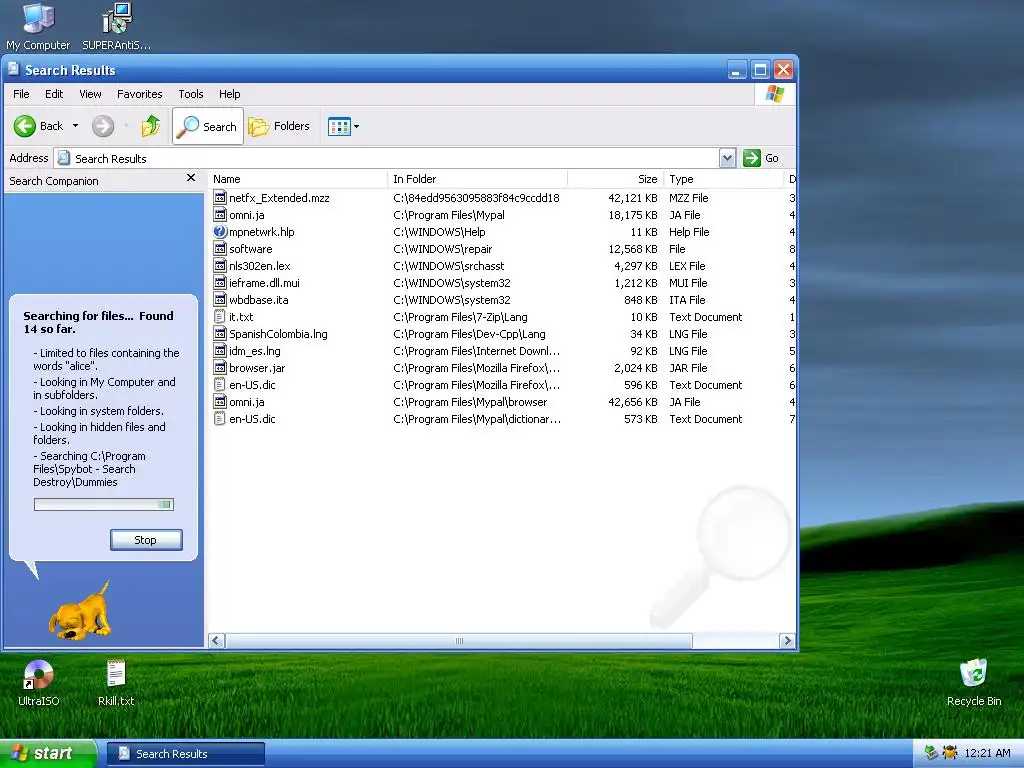Click the search progress bar
Screen dimensions: 1024x768
104,504
